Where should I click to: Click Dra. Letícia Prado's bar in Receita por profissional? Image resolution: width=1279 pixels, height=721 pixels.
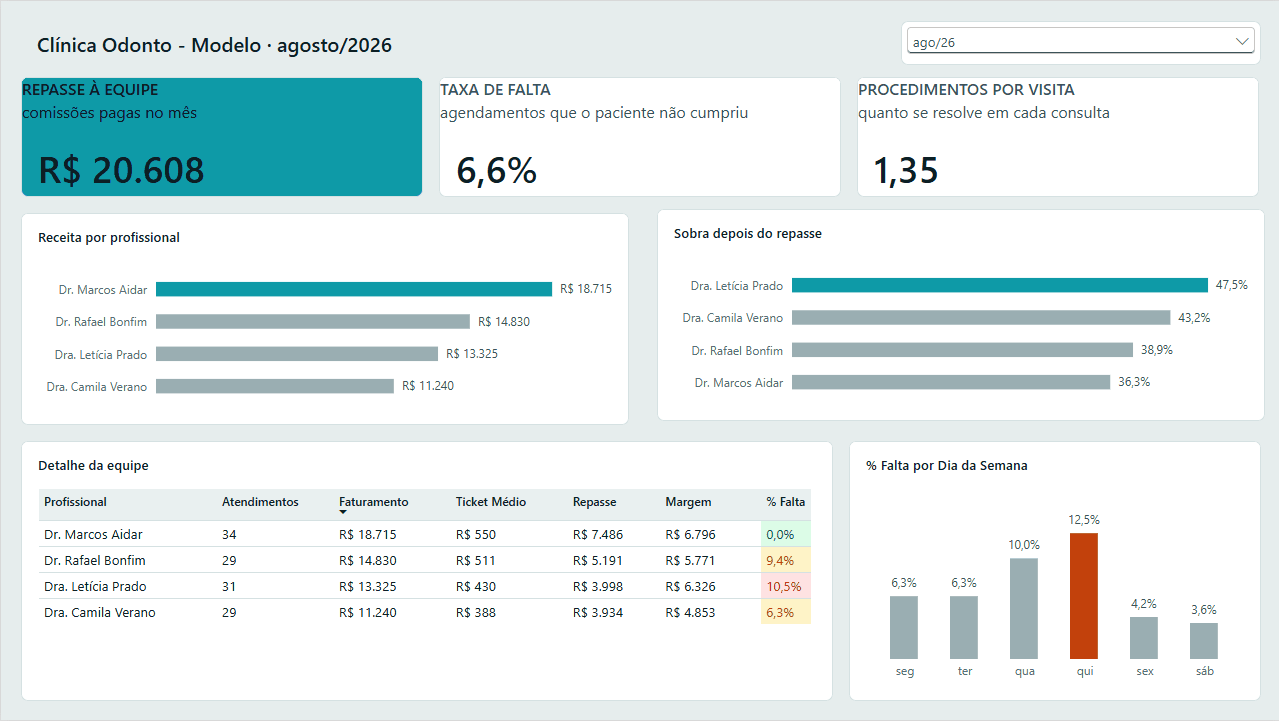coord(297,354)
